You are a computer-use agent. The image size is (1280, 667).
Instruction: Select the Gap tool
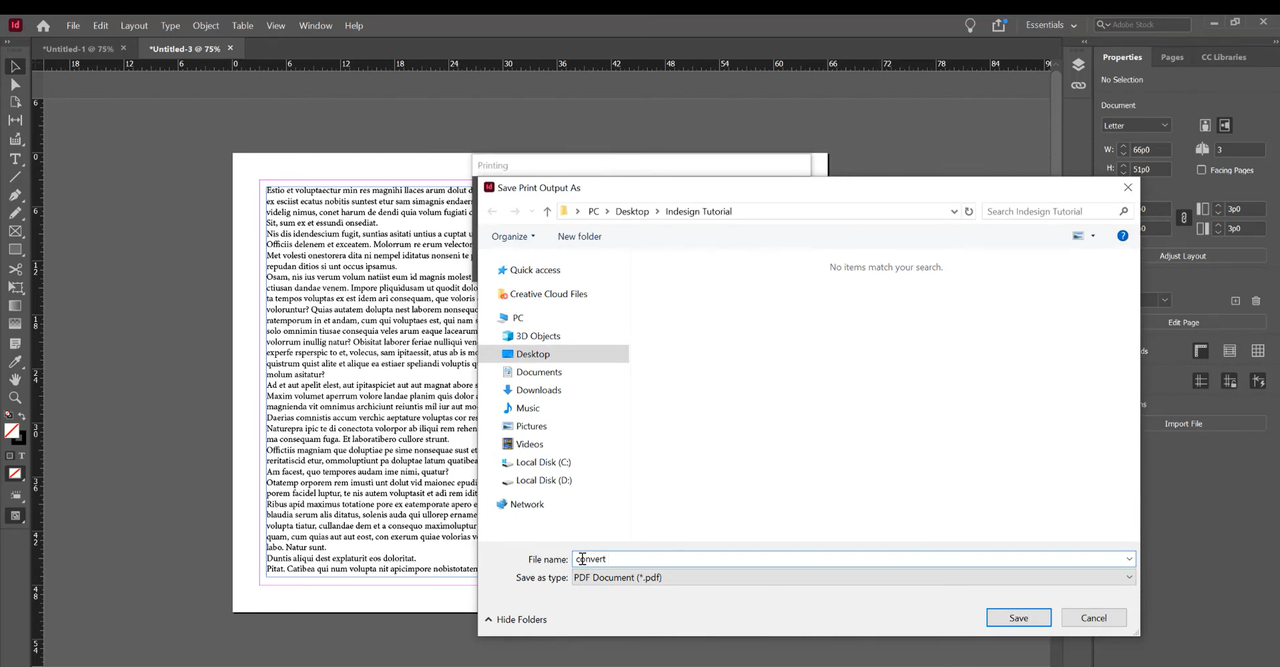[x=15, y=120]
